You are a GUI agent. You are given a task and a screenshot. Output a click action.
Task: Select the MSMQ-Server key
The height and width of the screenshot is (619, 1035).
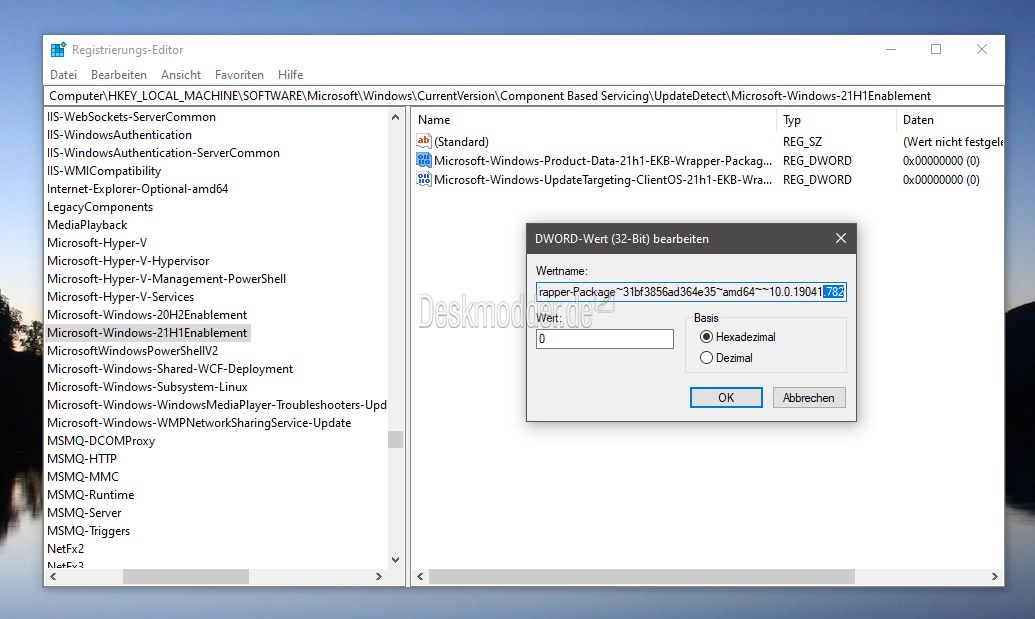(x=84, y=513)
